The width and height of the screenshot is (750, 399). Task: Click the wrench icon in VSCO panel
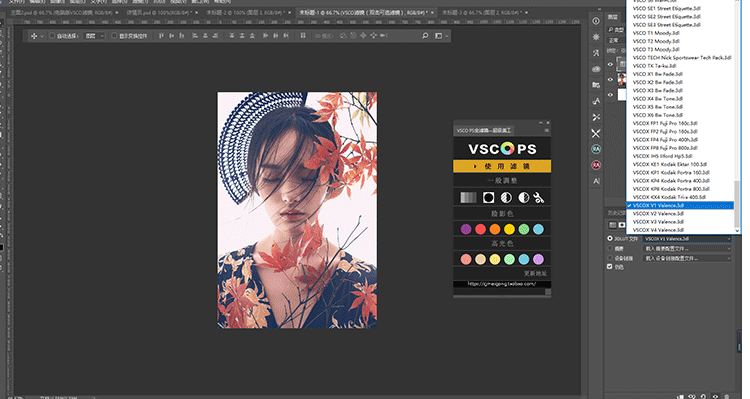540,198
